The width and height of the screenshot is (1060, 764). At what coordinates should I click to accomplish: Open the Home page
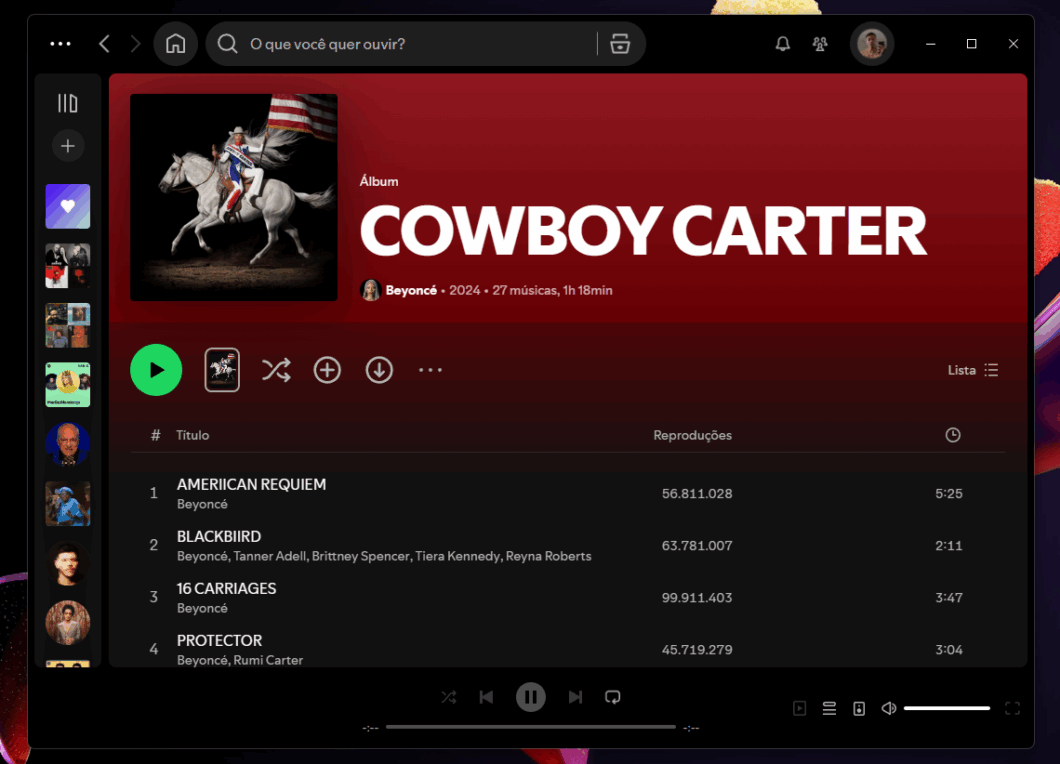point(176,44)
